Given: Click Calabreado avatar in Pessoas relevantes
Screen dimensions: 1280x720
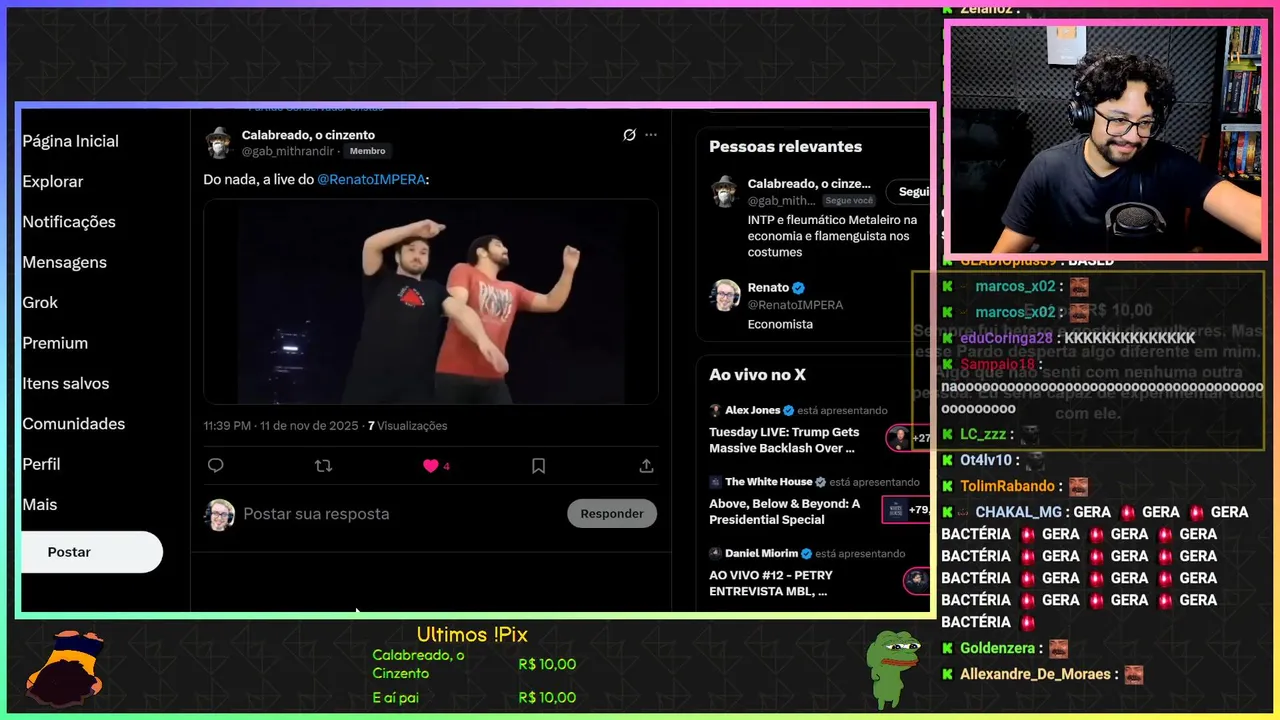Looking at the screenshot, I should (x=725, y=192).
